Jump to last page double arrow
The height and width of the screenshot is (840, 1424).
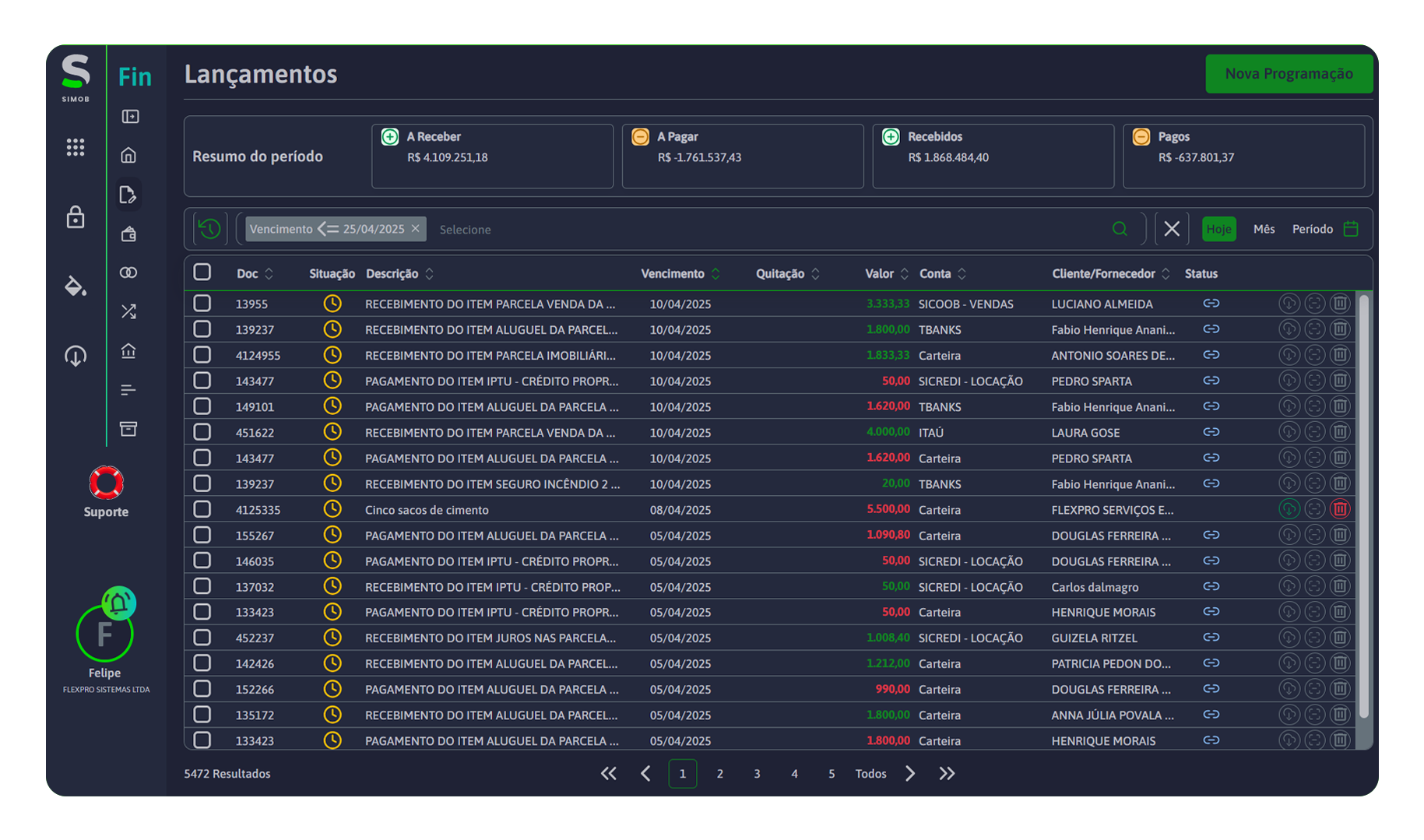947,774
